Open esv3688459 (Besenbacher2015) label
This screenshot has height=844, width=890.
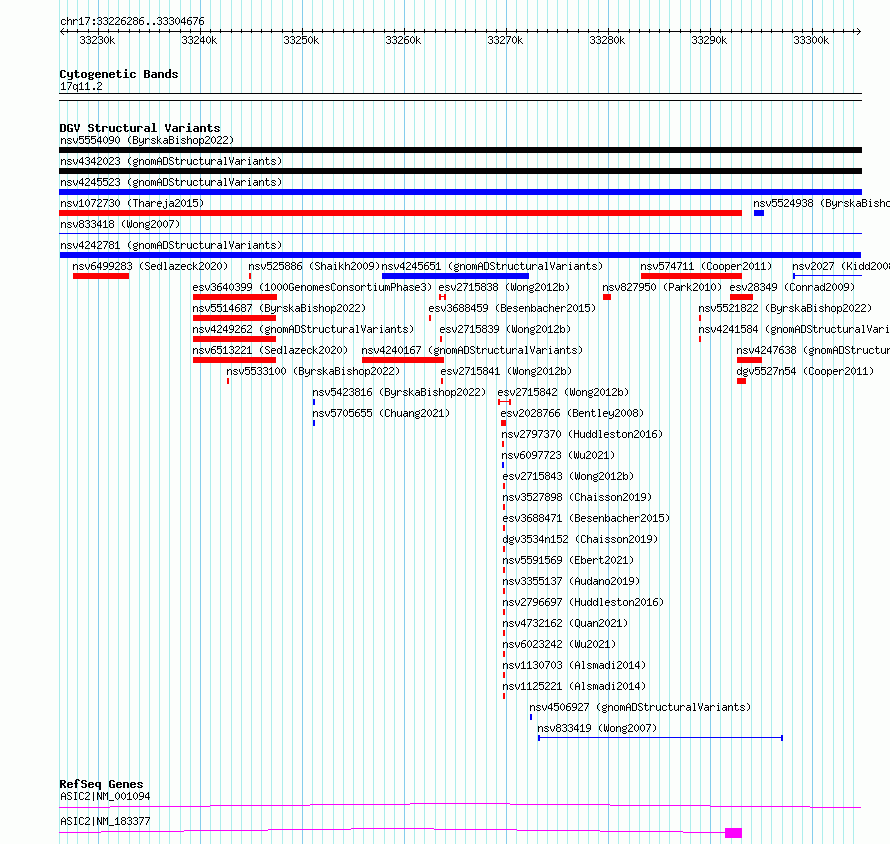[x=512, y=308]
